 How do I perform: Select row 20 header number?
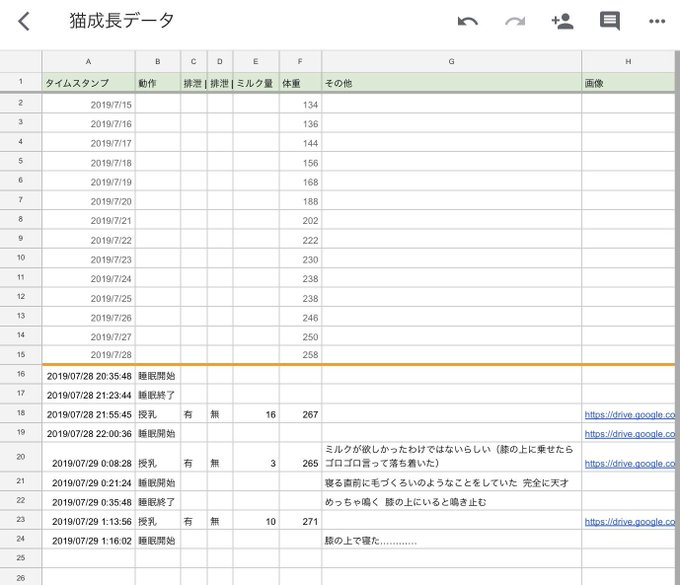(x=20, y=457)
